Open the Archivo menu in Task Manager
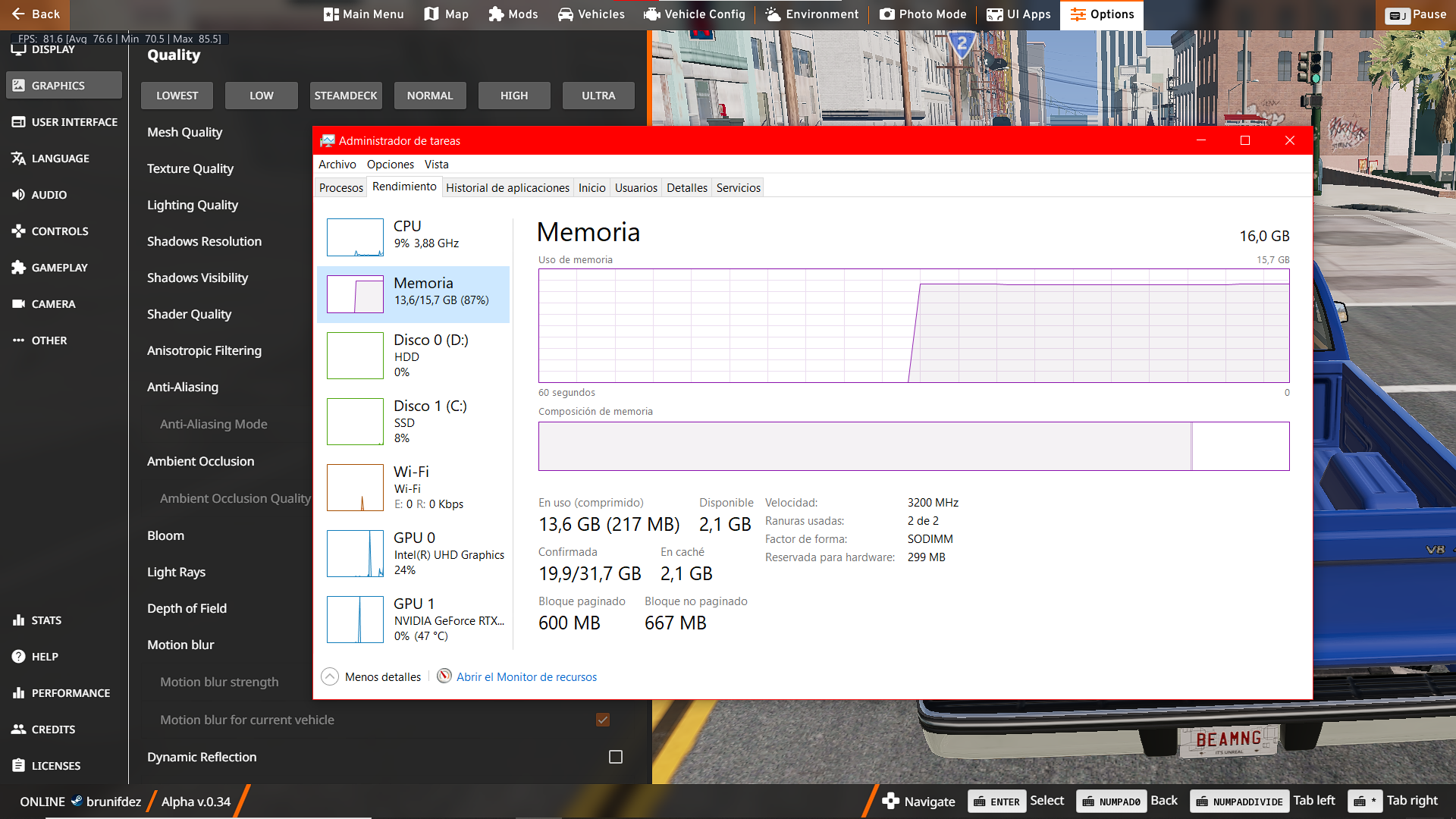 click(x=337, y=165)
